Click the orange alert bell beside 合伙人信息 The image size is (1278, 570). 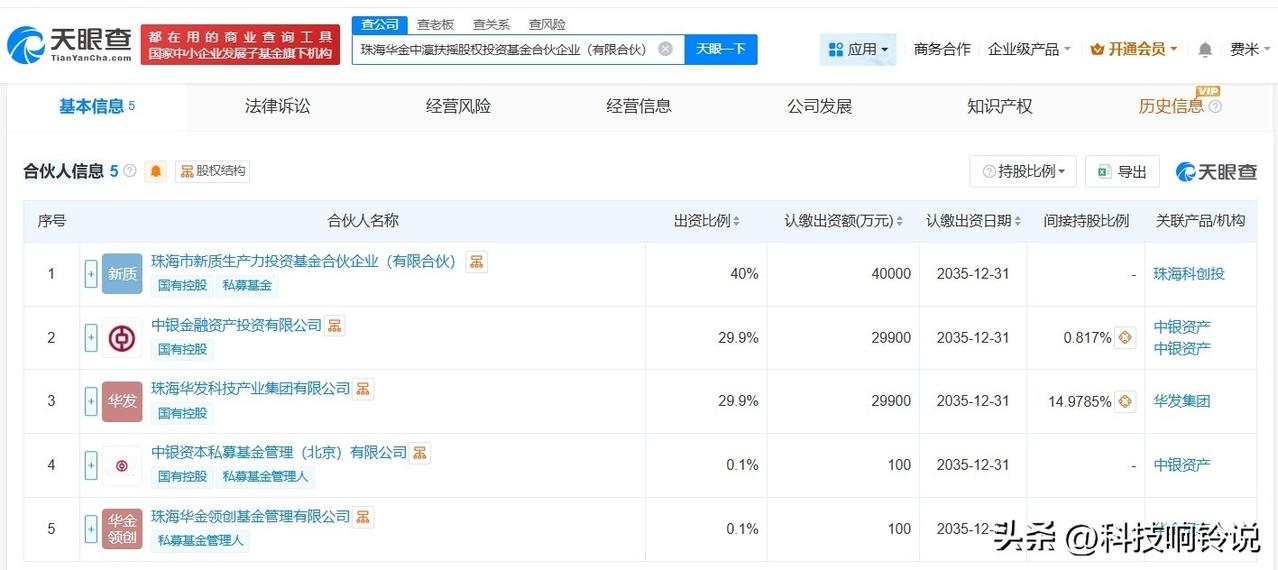pos(156,171)
